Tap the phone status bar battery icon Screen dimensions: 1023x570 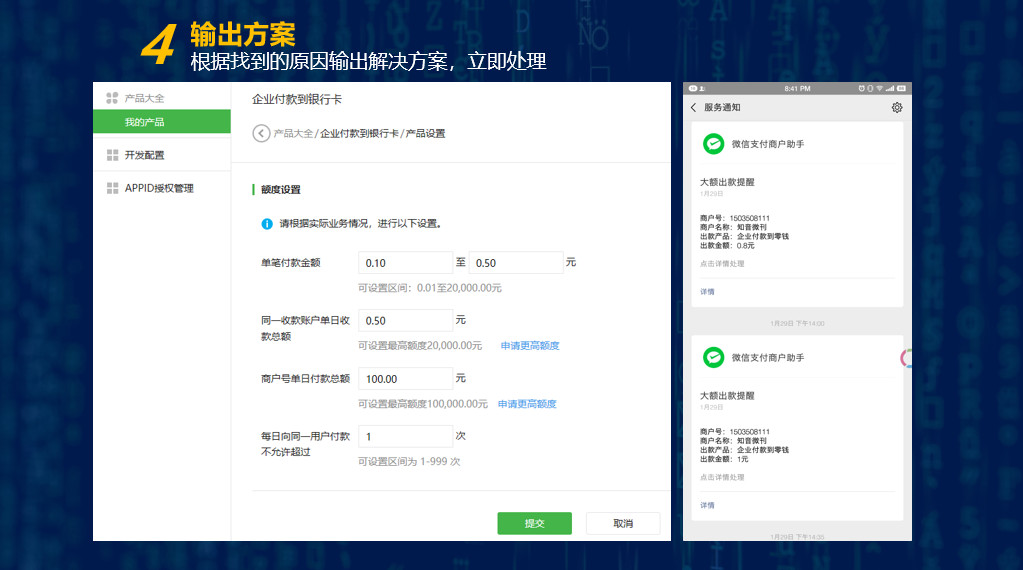point(901,88)
